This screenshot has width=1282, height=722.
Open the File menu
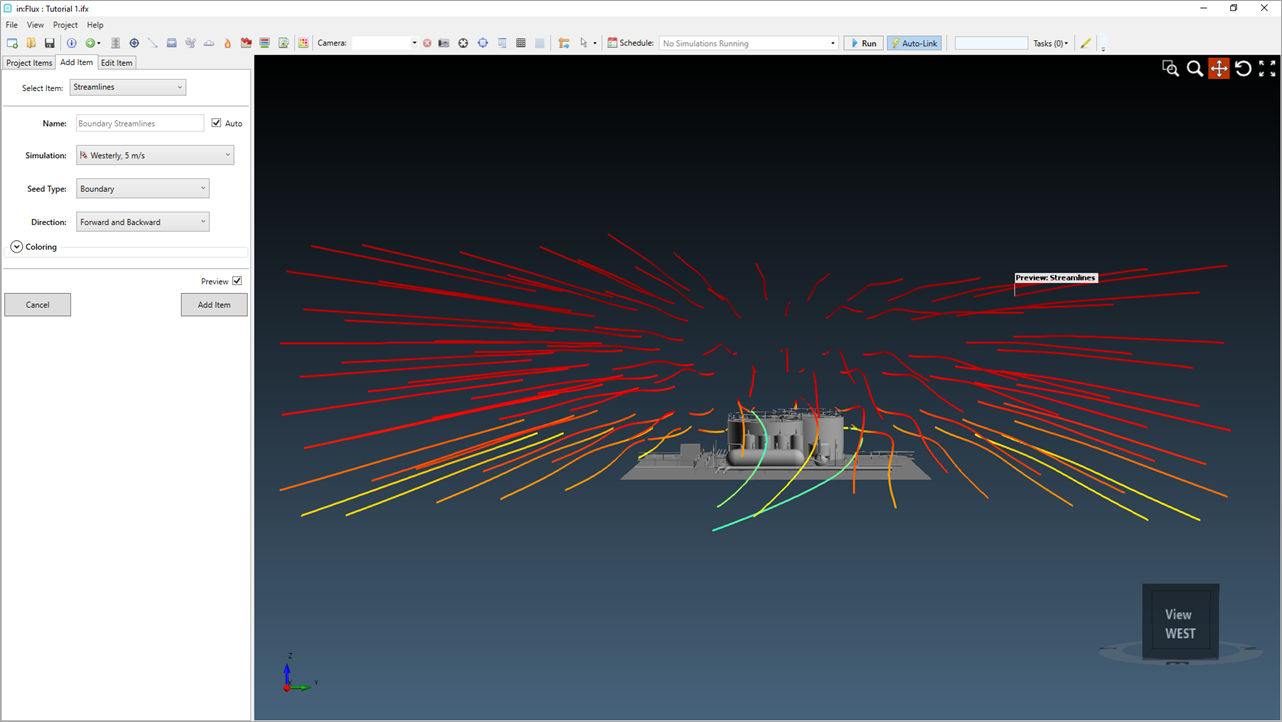pos(12,25)
